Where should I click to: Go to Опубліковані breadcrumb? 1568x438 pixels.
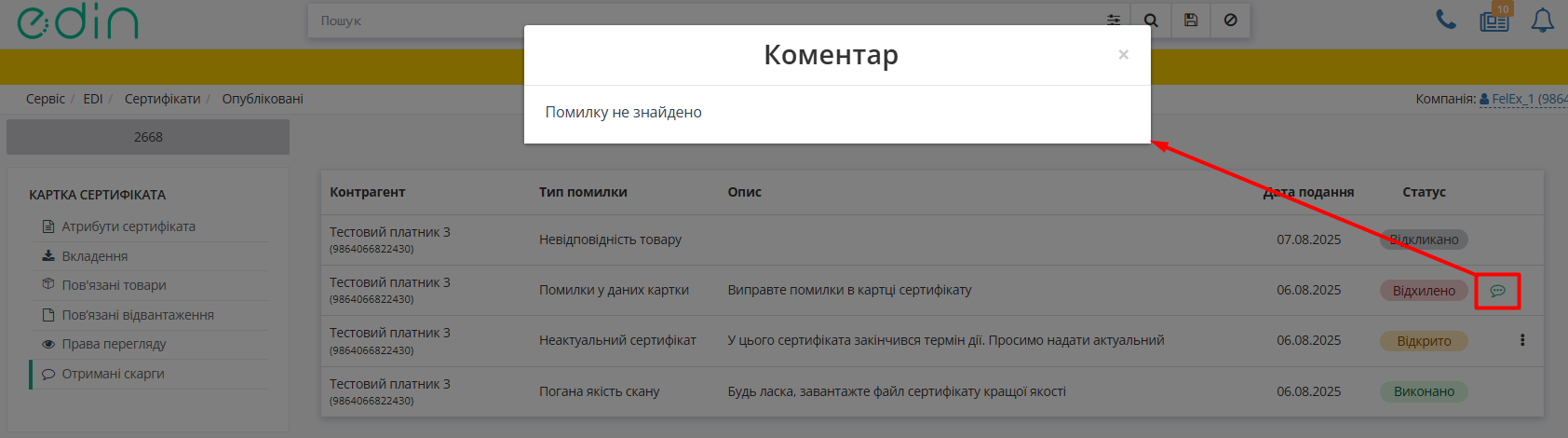point(263,99)
